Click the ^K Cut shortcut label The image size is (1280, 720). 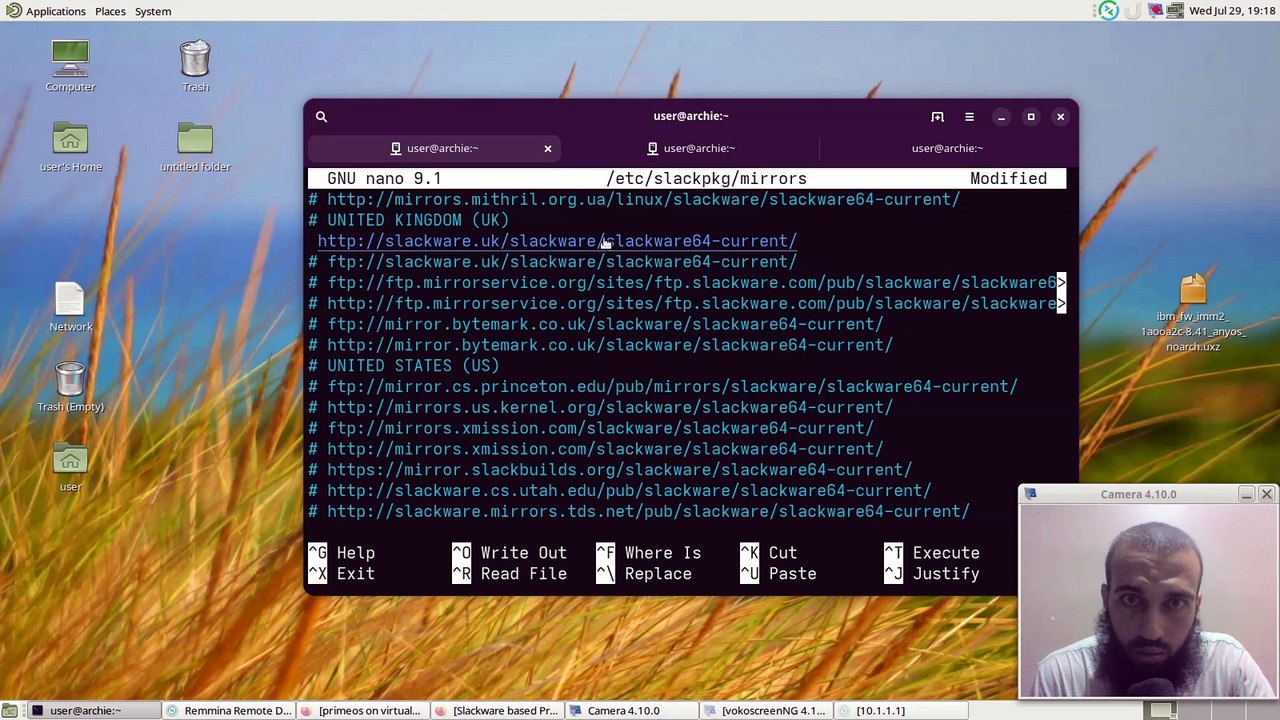point(768,553)
